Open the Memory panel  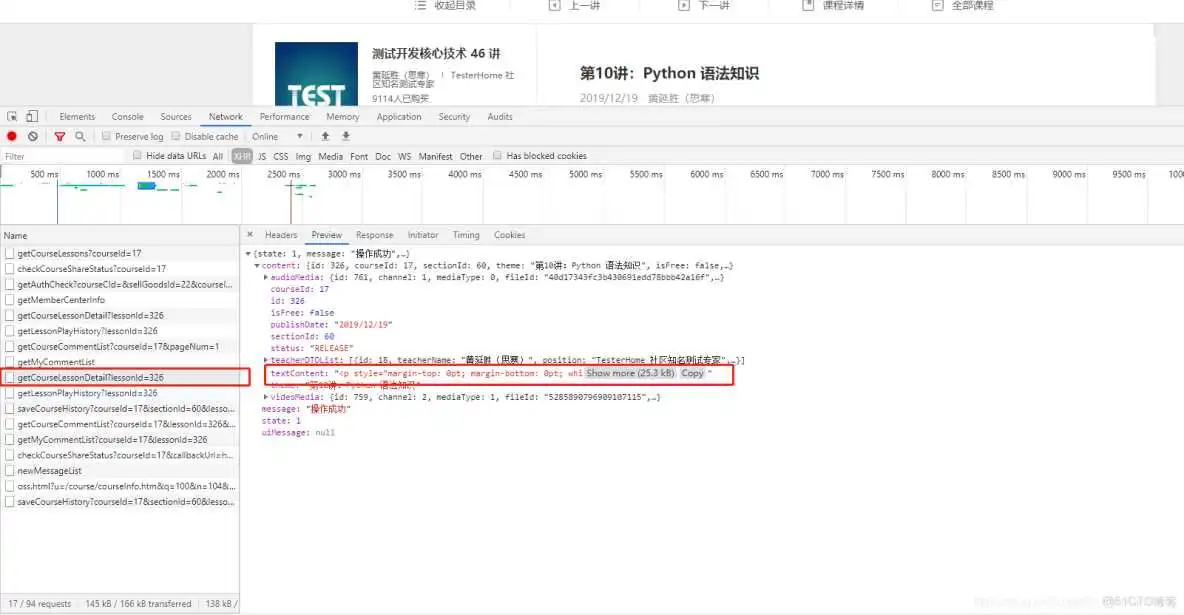343,116
